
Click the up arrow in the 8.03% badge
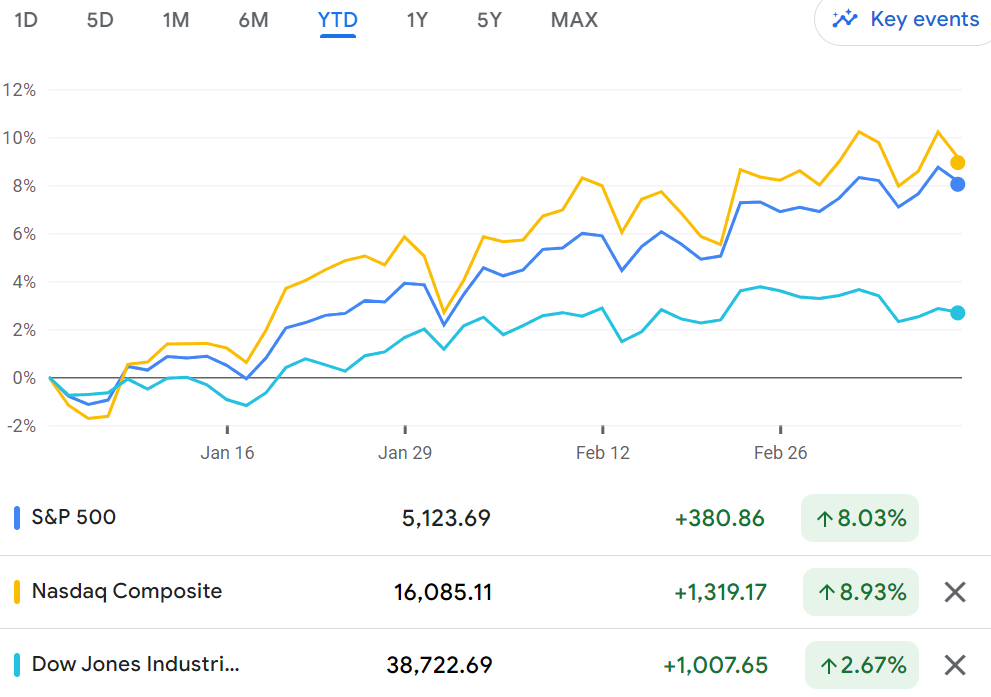pyautogui.click(x=824, y=519)
